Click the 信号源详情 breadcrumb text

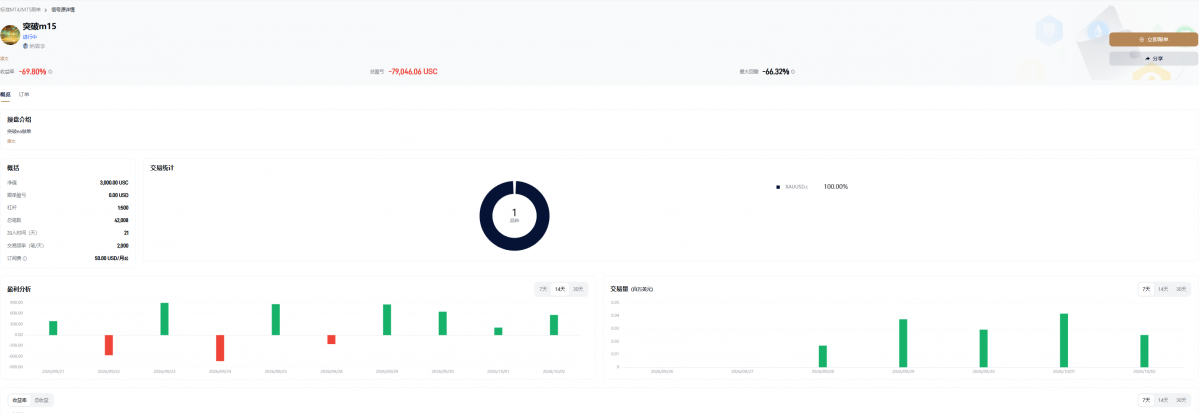pos(63,10)
